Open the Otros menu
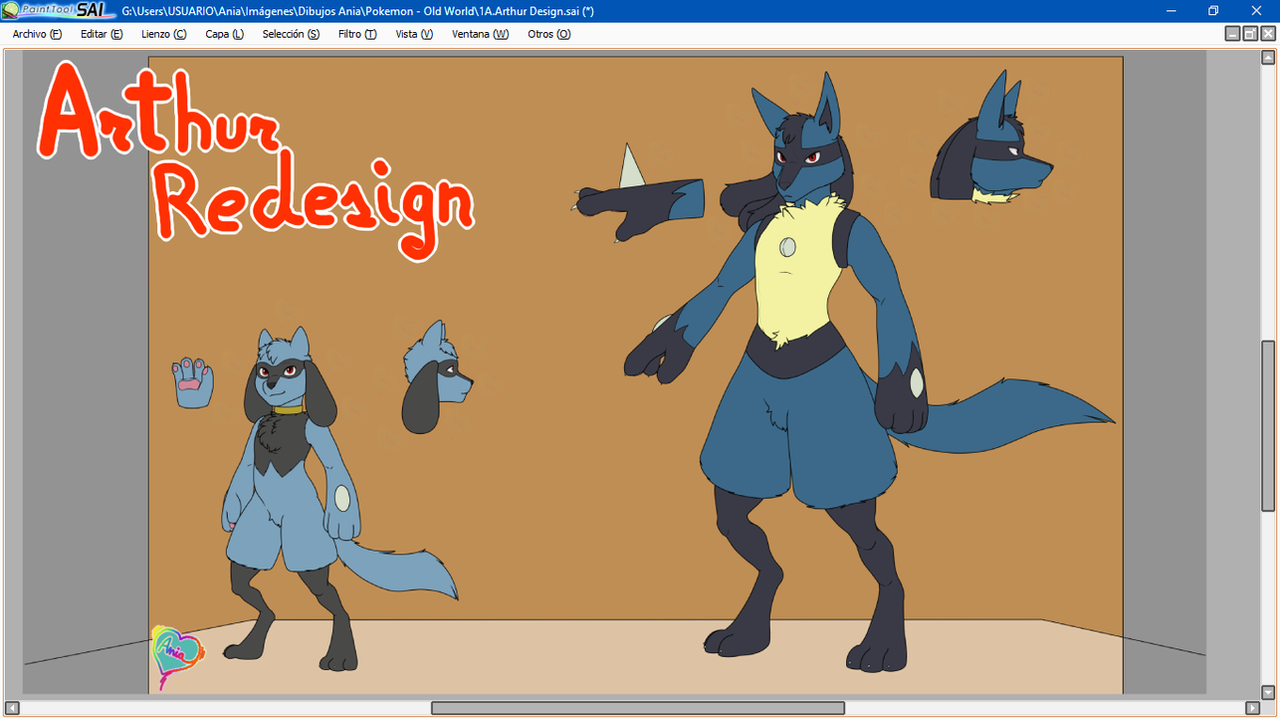 [x=549, y=34]
